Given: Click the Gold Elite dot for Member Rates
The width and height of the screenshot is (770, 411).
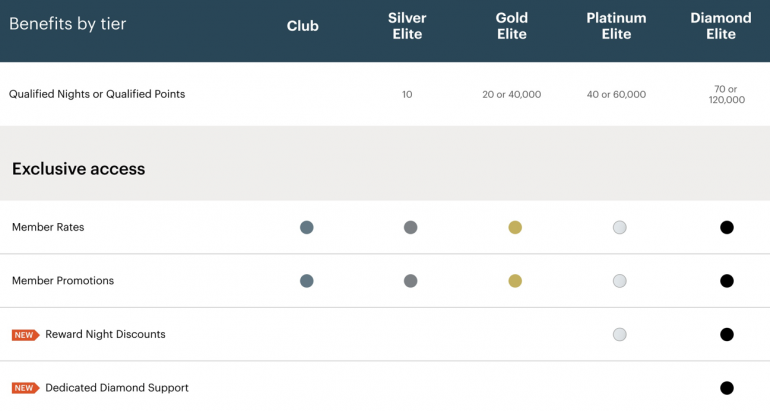Looking at the screenshot, I should click(515, 227).
